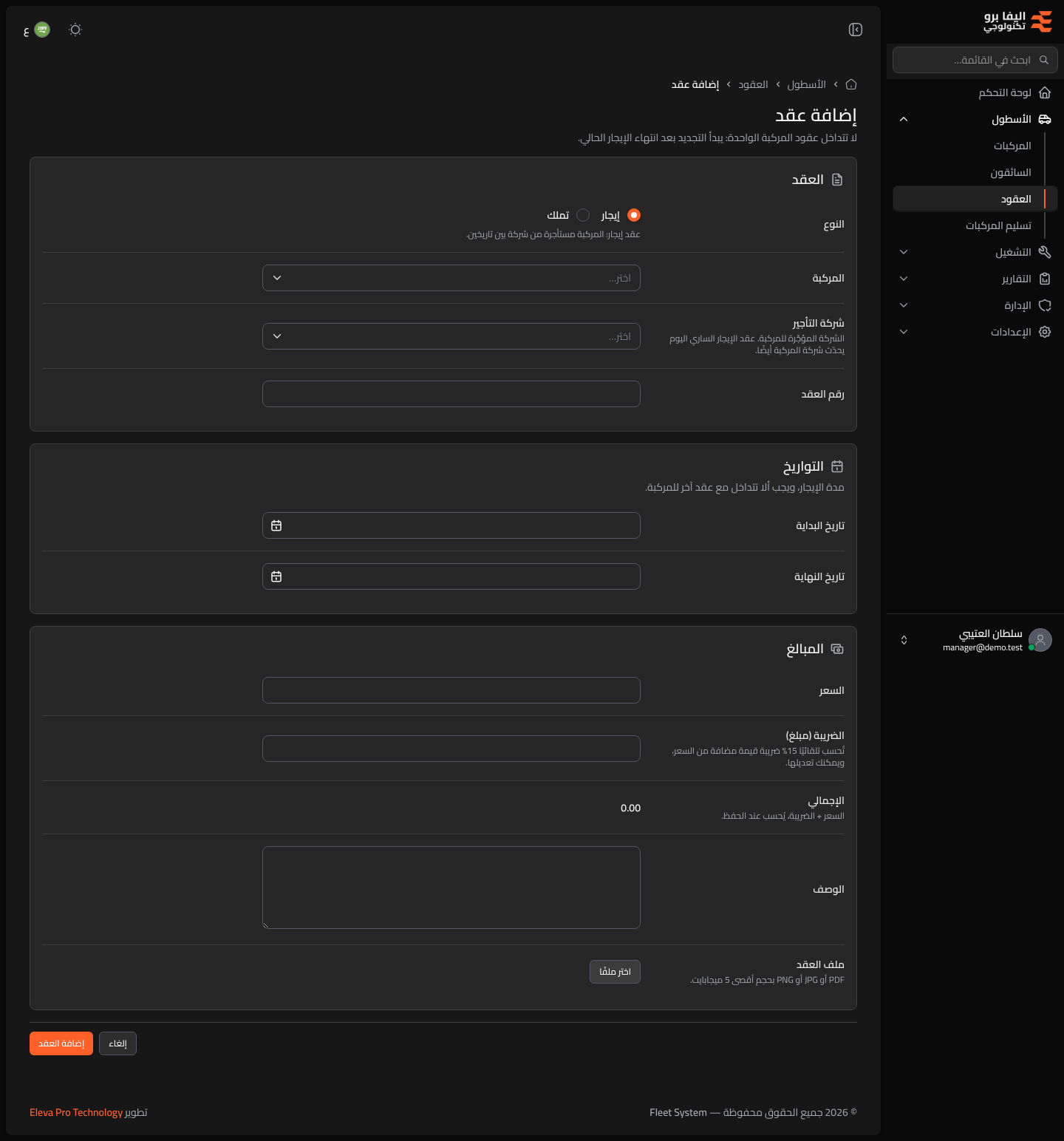Screen dimensions: 1064x1141
Task: Click the home icon in breadcrumb
Action: coord(851,84)
